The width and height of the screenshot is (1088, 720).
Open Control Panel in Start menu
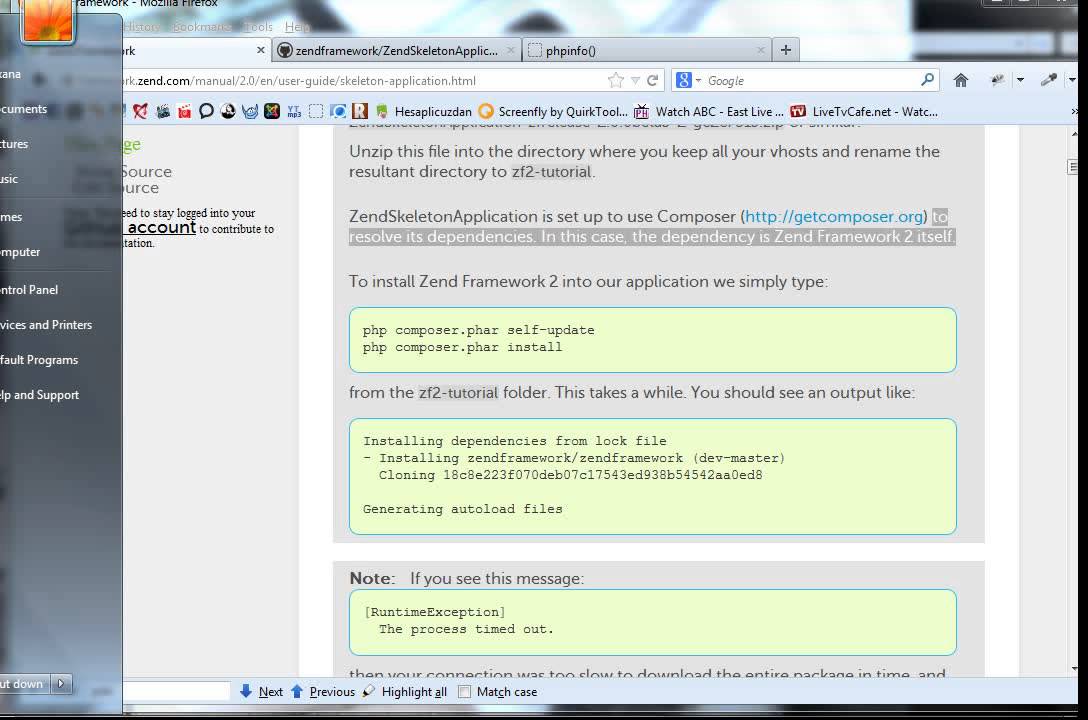tap(29, 290)
